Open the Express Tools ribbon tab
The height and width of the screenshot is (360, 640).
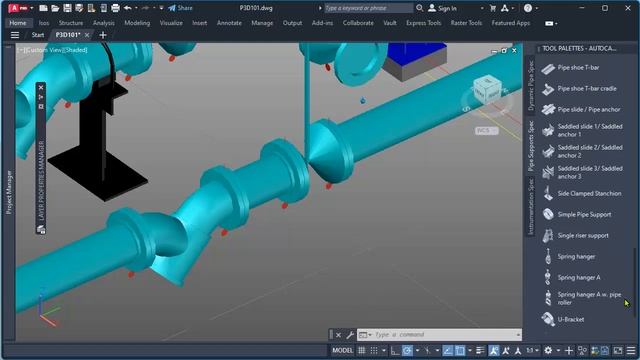point(423,23)
